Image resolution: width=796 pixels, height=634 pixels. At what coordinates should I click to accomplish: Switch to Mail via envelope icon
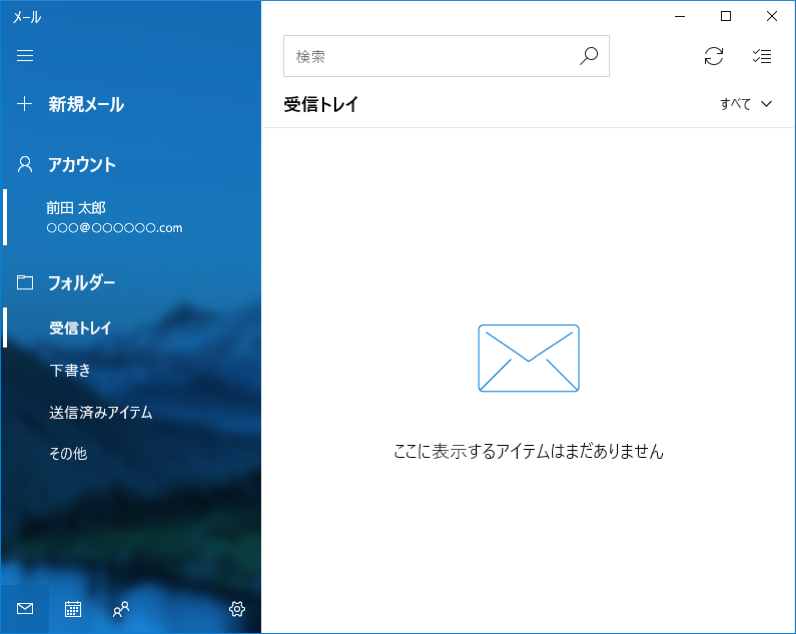tap(25, 609)
